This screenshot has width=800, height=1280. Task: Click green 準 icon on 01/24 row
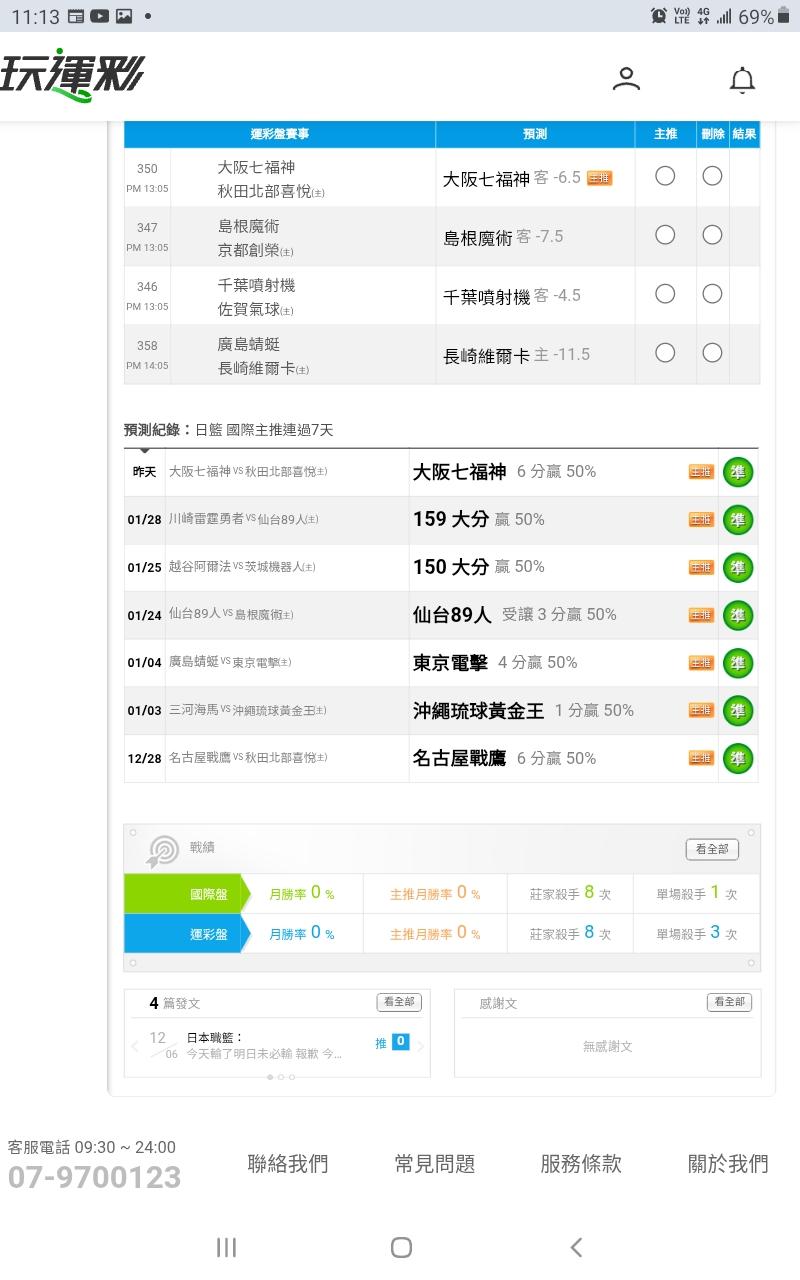pos(738,615)
